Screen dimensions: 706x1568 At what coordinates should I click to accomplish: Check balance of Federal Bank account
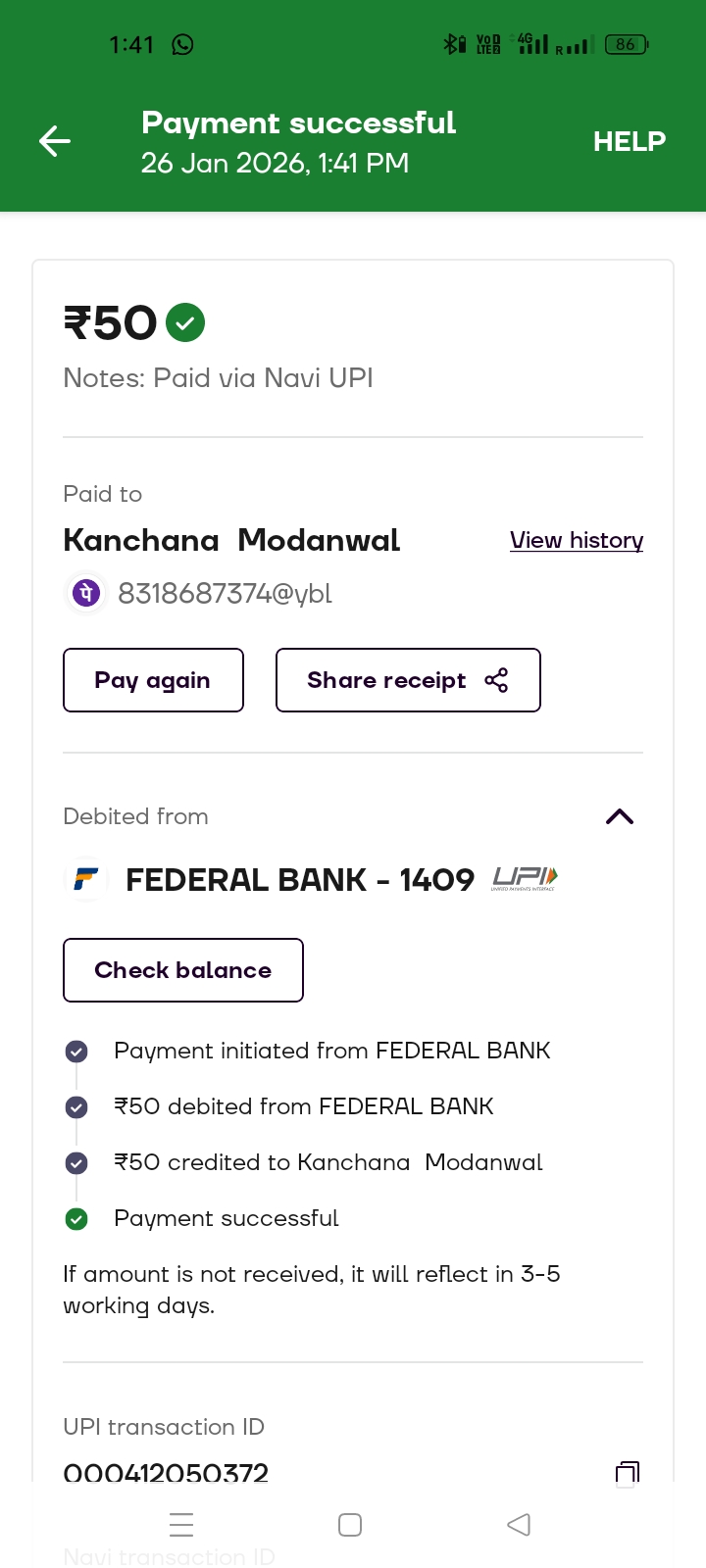point(183,970)
